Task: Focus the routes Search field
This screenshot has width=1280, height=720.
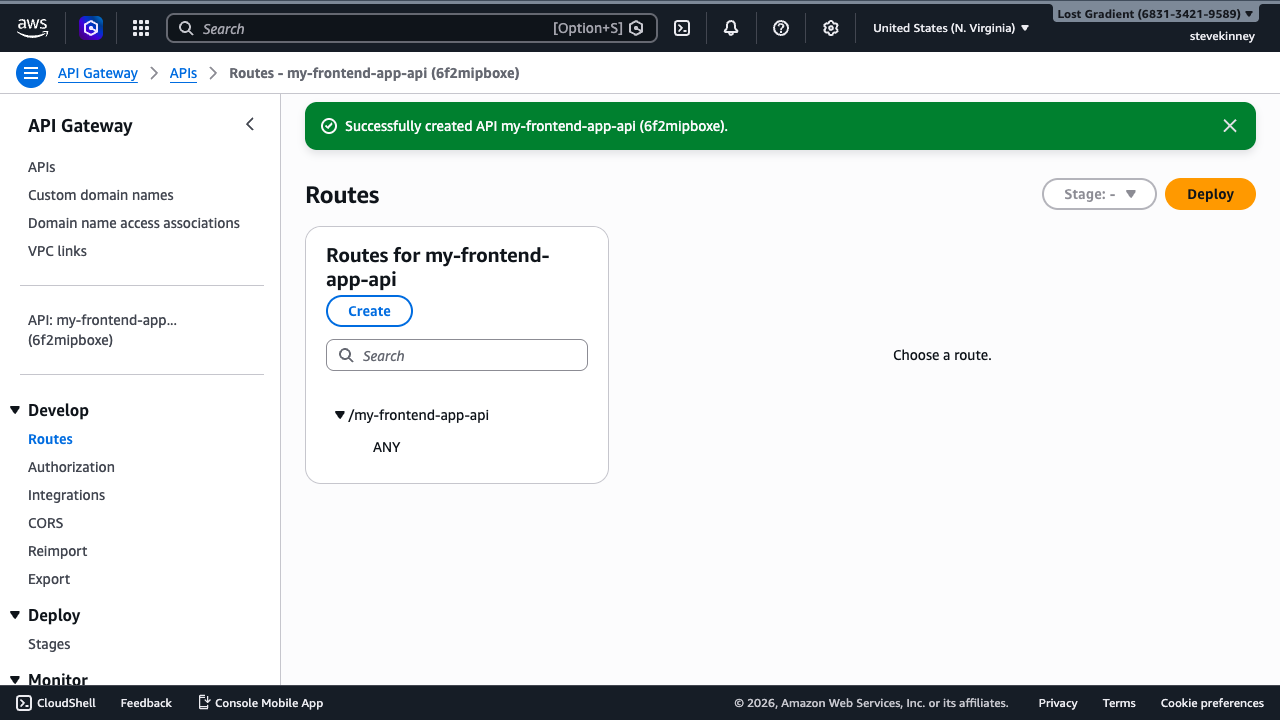Action: (457, 355)
